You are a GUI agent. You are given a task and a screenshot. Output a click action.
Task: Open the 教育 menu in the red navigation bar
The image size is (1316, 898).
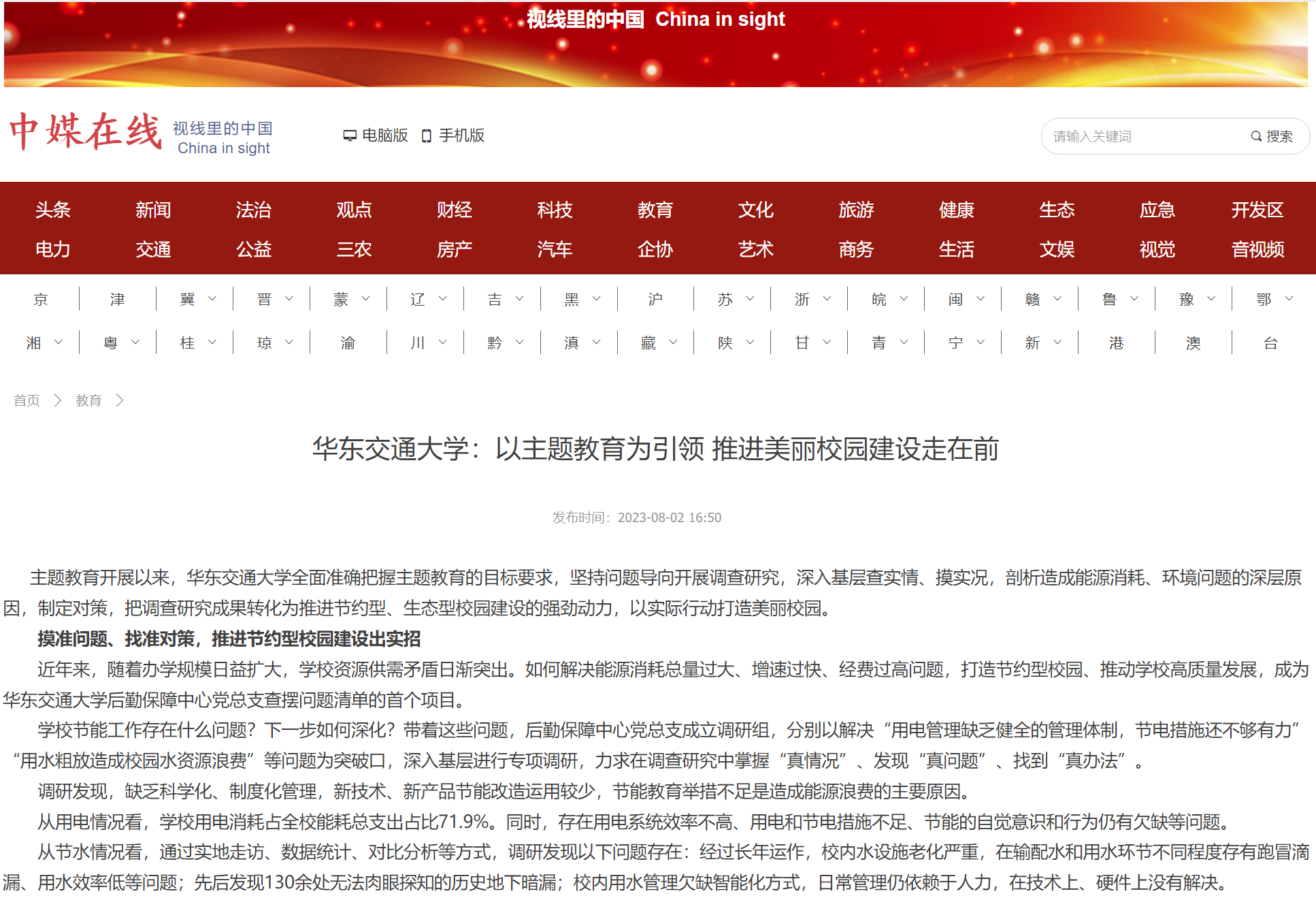655,210
